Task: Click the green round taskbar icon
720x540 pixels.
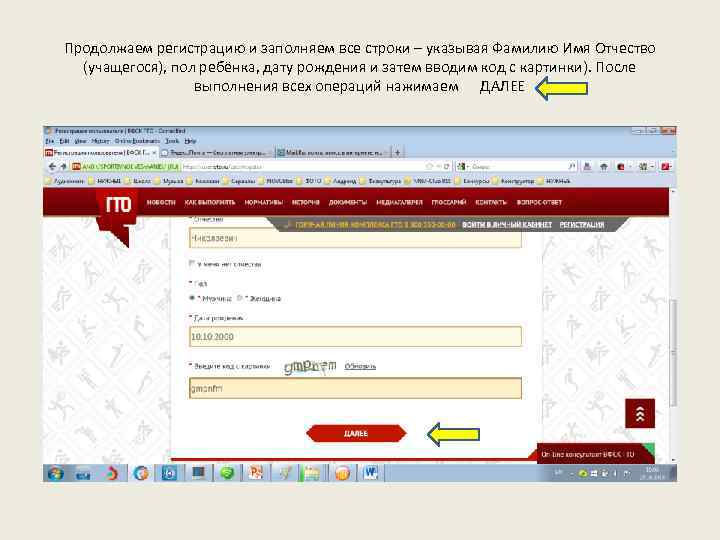Action: click(x=227, y=473)
